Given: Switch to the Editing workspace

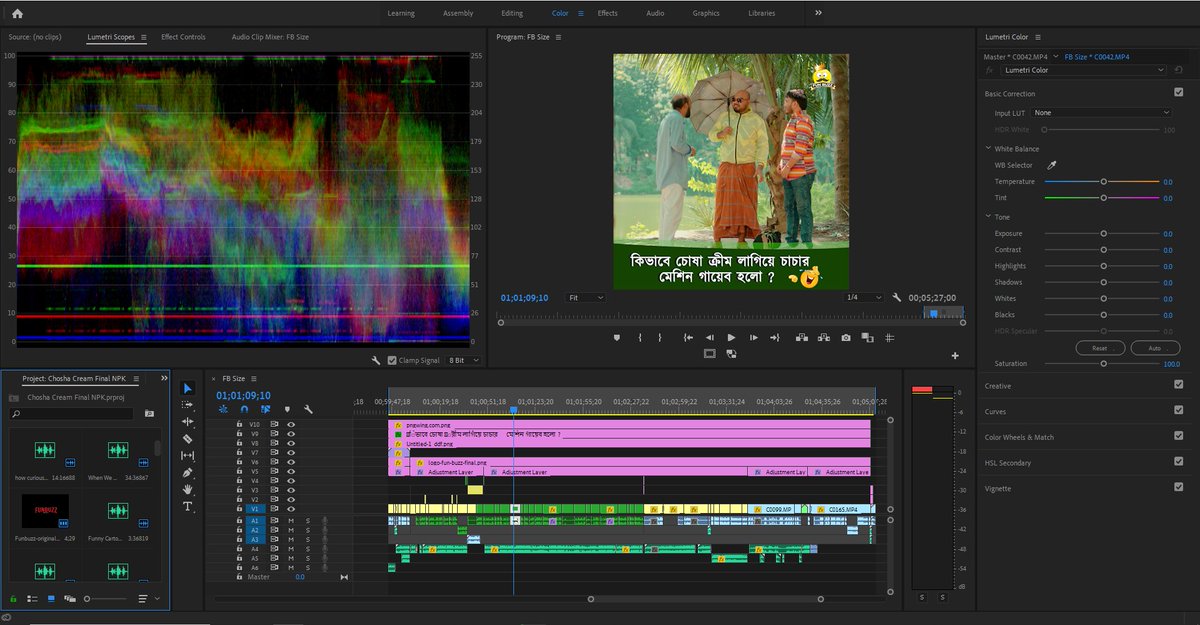Looking at the screenshot, I should point(512,14).
